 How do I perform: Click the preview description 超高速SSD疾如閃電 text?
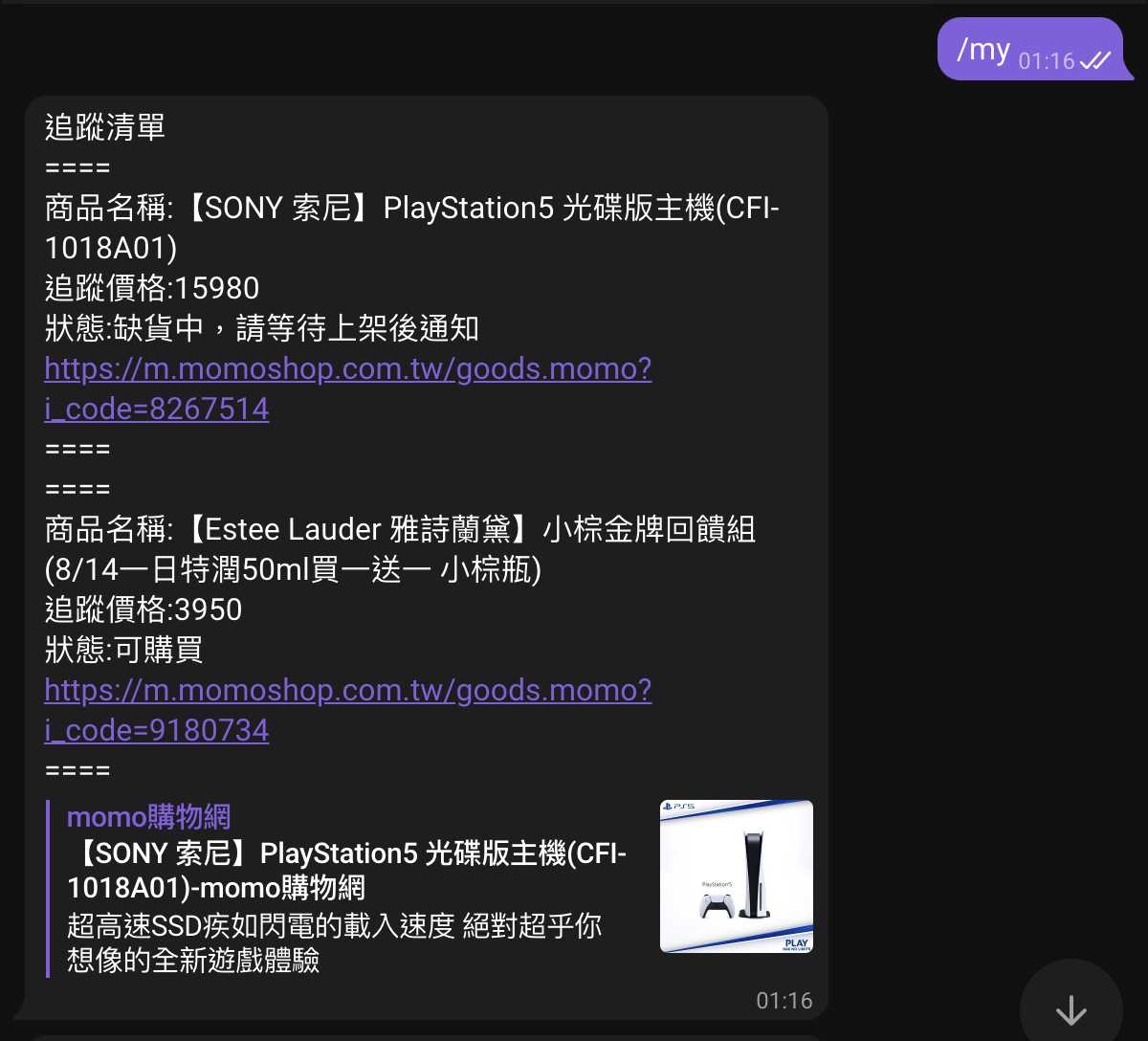pos(335,942)
